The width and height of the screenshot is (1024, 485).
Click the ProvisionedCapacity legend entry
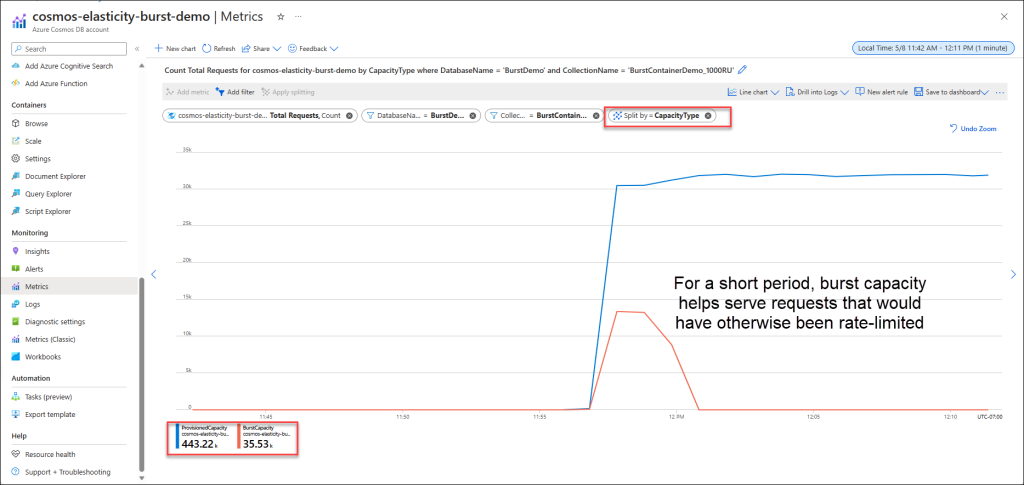click(x=204, y=438)
